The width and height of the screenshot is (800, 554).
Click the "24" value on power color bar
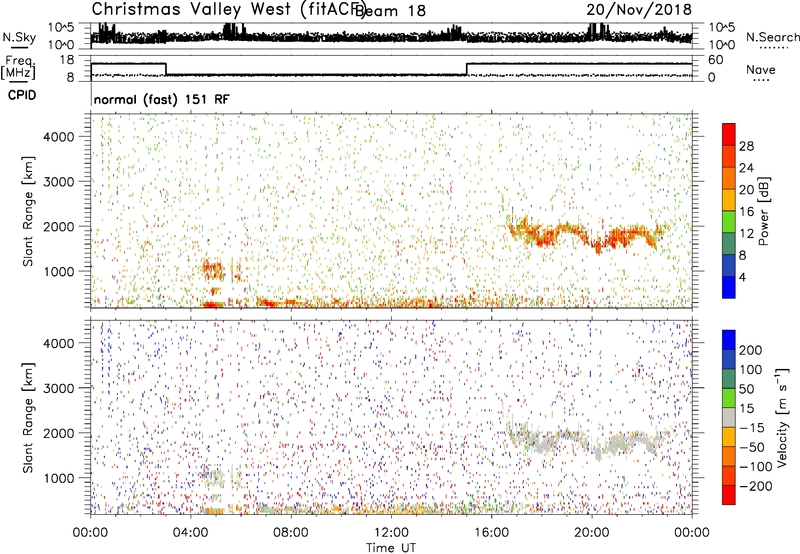746,168
